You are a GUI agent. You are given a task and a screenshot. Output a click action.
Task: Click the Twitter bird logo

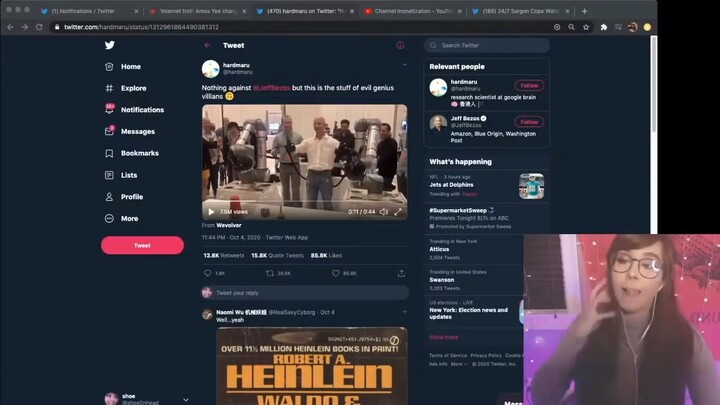109,45
